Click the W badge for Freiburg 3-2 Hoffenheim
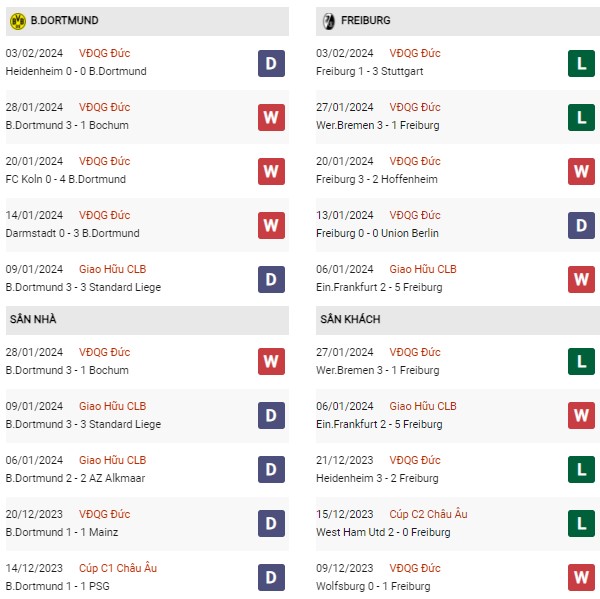The width and height of the screenshot is (600, 599). click(581, 171)
